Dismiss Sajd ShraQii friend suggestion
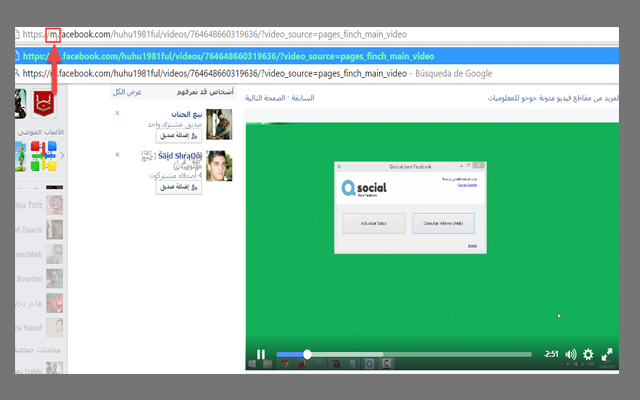 (117, 154)
